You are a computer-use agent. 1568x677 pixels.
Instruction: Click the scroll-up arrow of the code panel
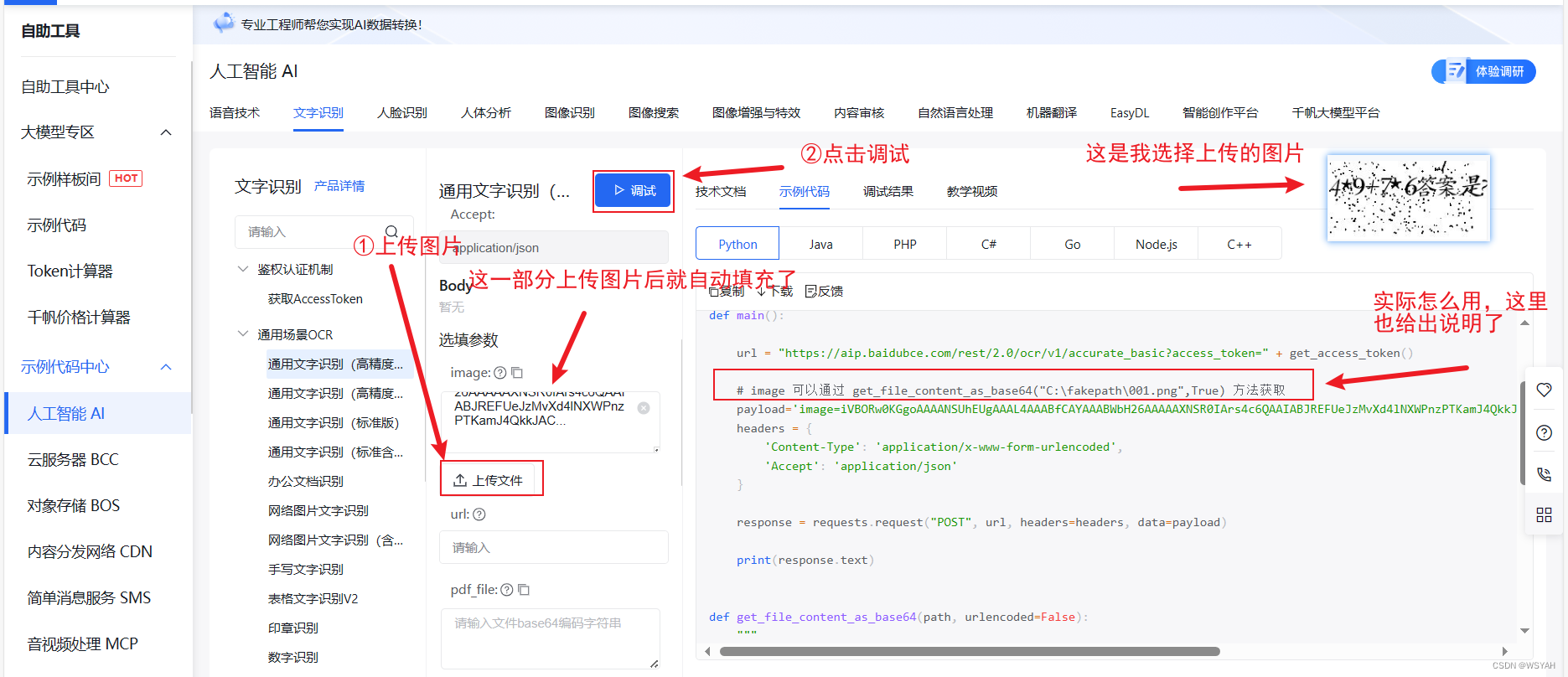tap(1525, 323)
